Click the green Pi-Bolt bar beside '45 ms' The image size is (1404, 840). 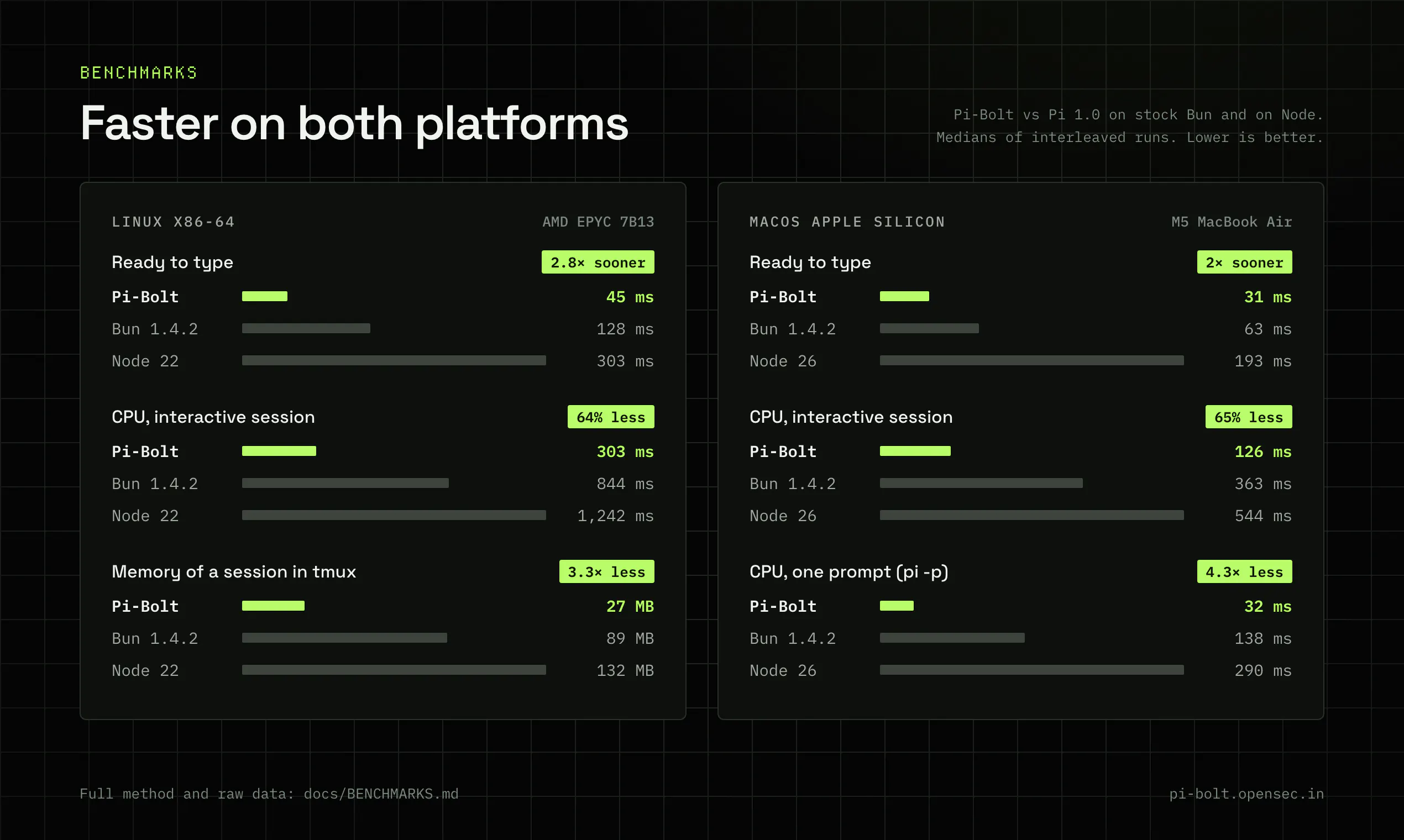click(x=265, y=296)
